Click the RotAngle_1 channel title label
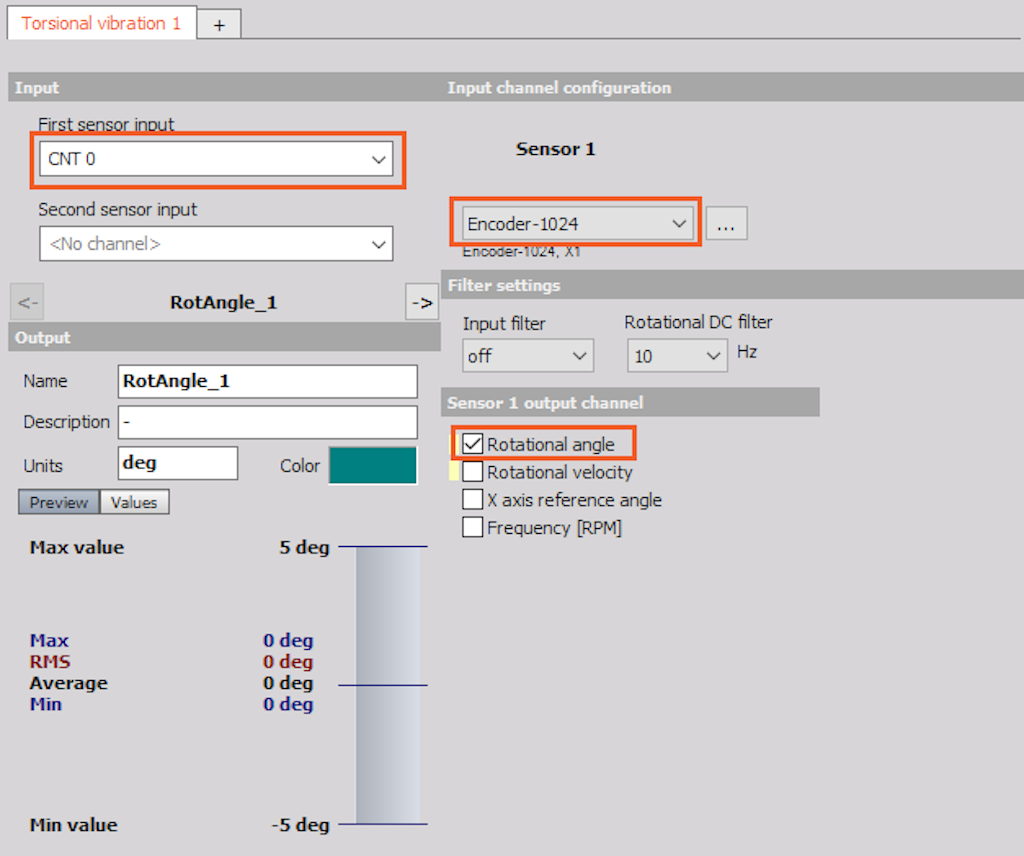The height and width of the screenshot is (856, 1024). click(223, 302)
